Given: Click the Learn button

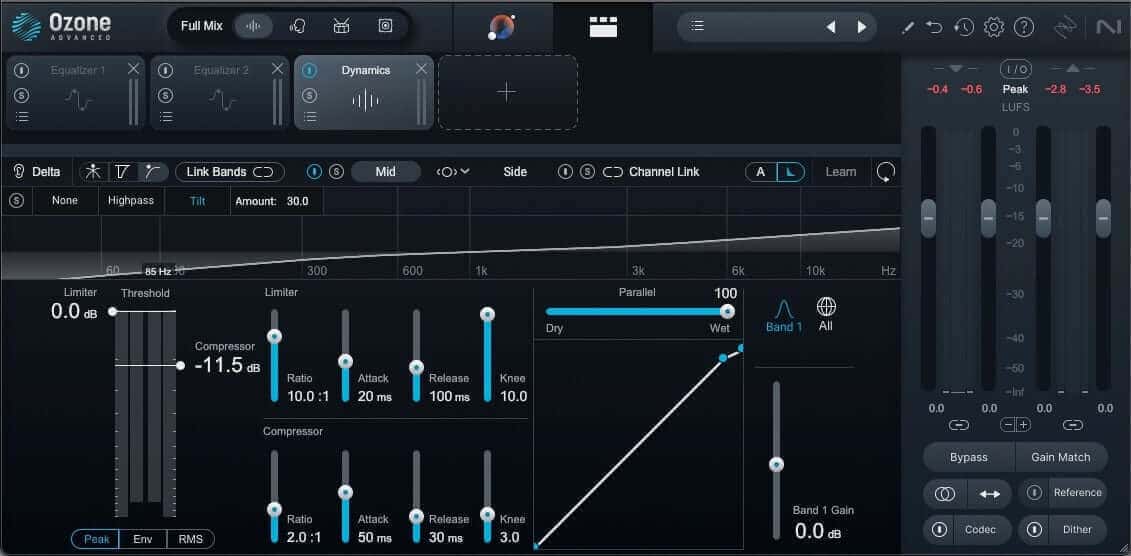Looking at the screenshot, I should coord(841,172).
